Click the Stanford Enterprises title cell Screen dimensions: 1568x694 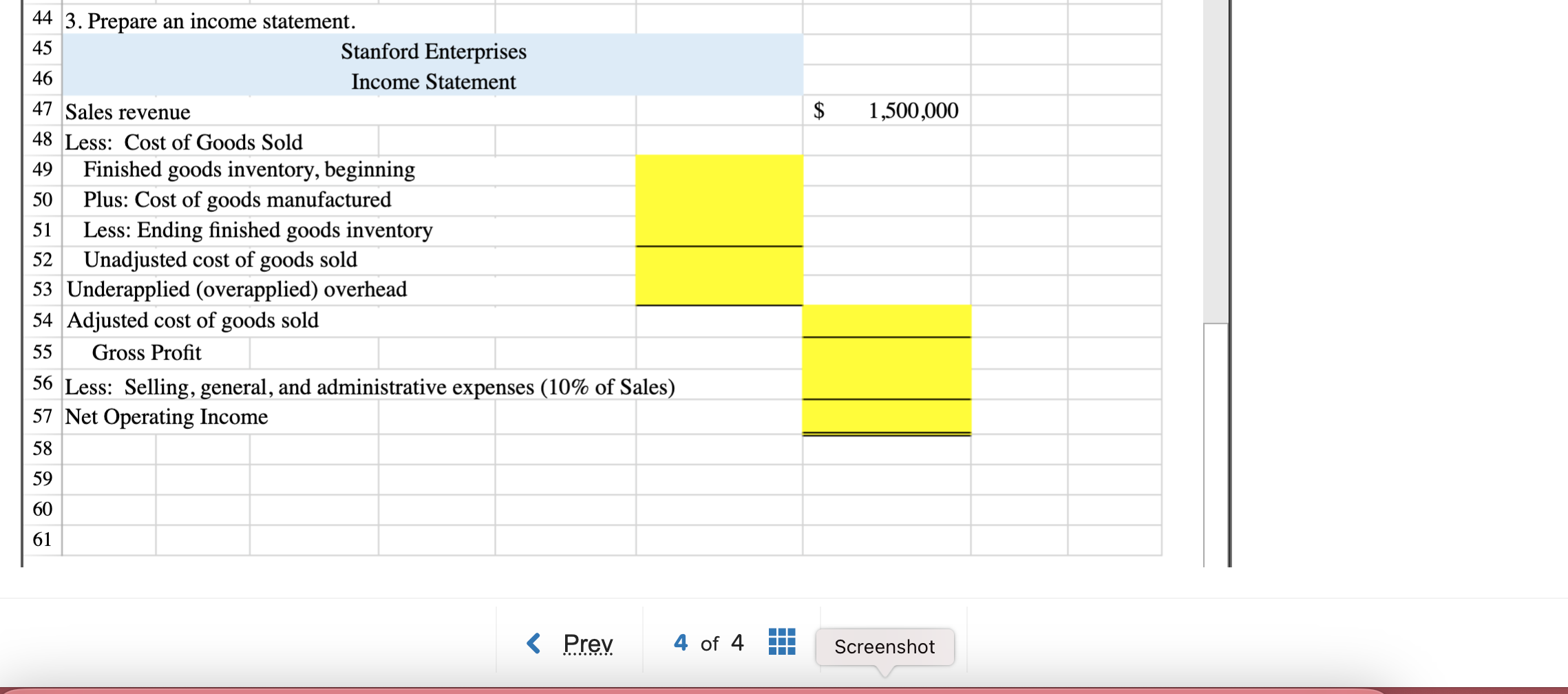436,50
